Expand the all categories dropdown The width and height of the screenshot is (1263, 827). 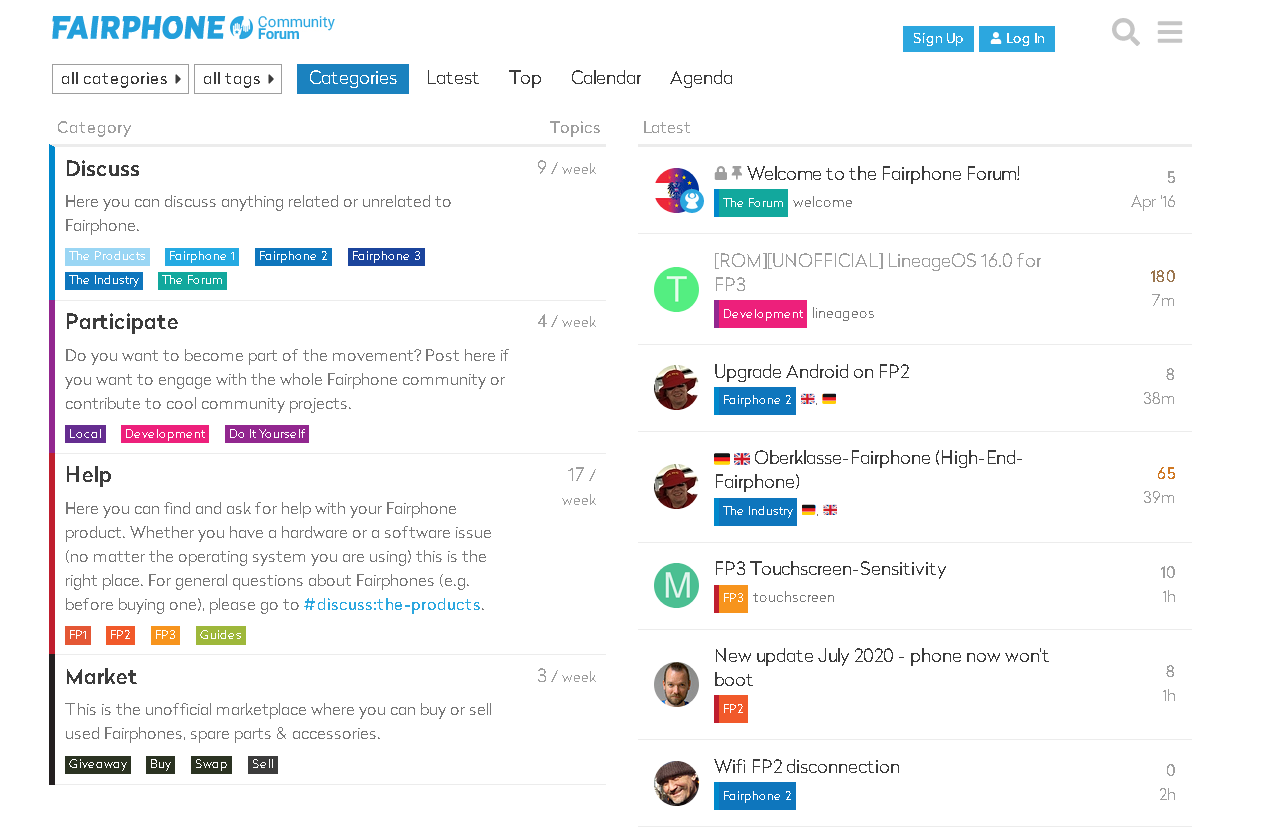point(120,79)
